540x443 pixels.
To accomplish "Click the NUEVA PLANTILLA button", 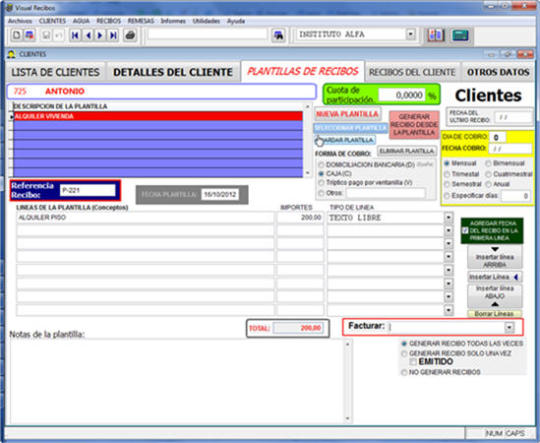I will coord(347,114).
